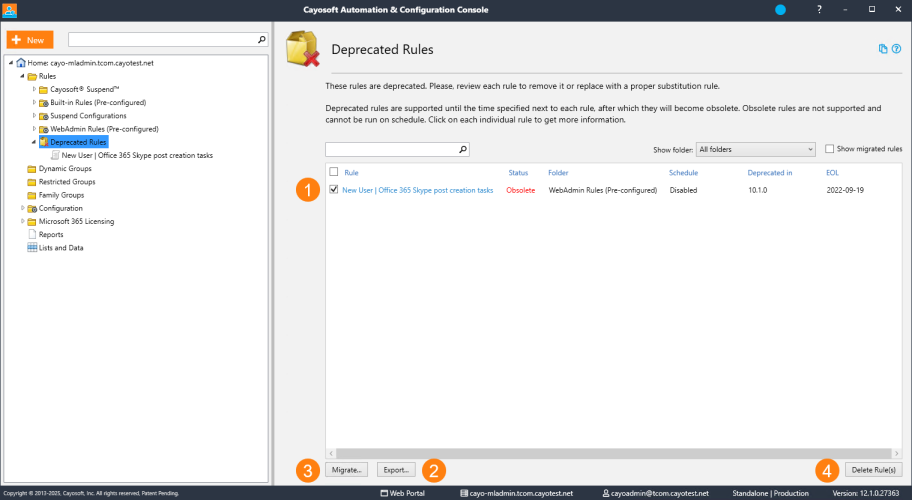Click the Dynamic Groups folder icon
Viewport: 912px width, 500px height.
coord(32,169)
